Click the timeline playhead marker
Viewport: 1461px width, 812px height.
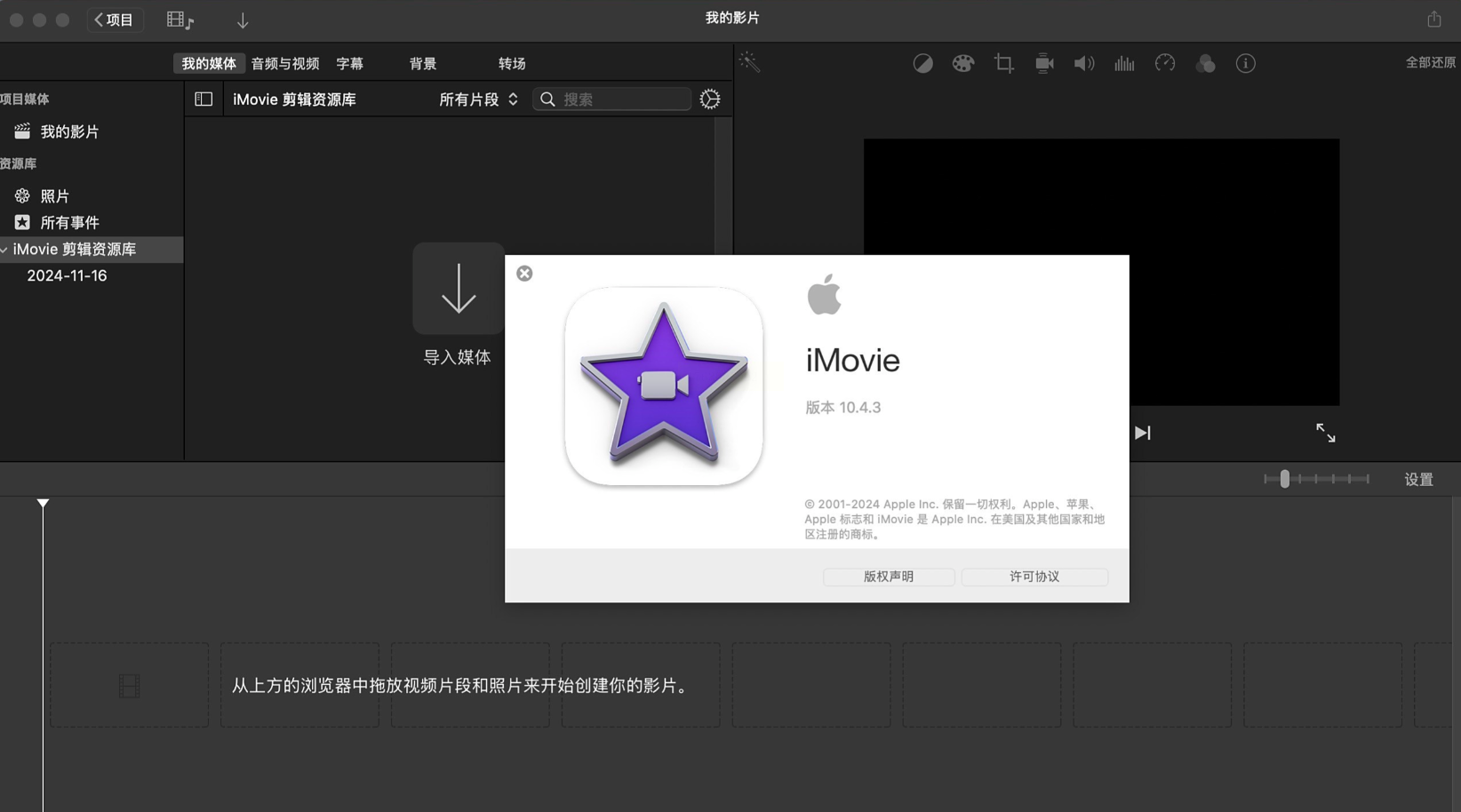(x=43, y=503)
